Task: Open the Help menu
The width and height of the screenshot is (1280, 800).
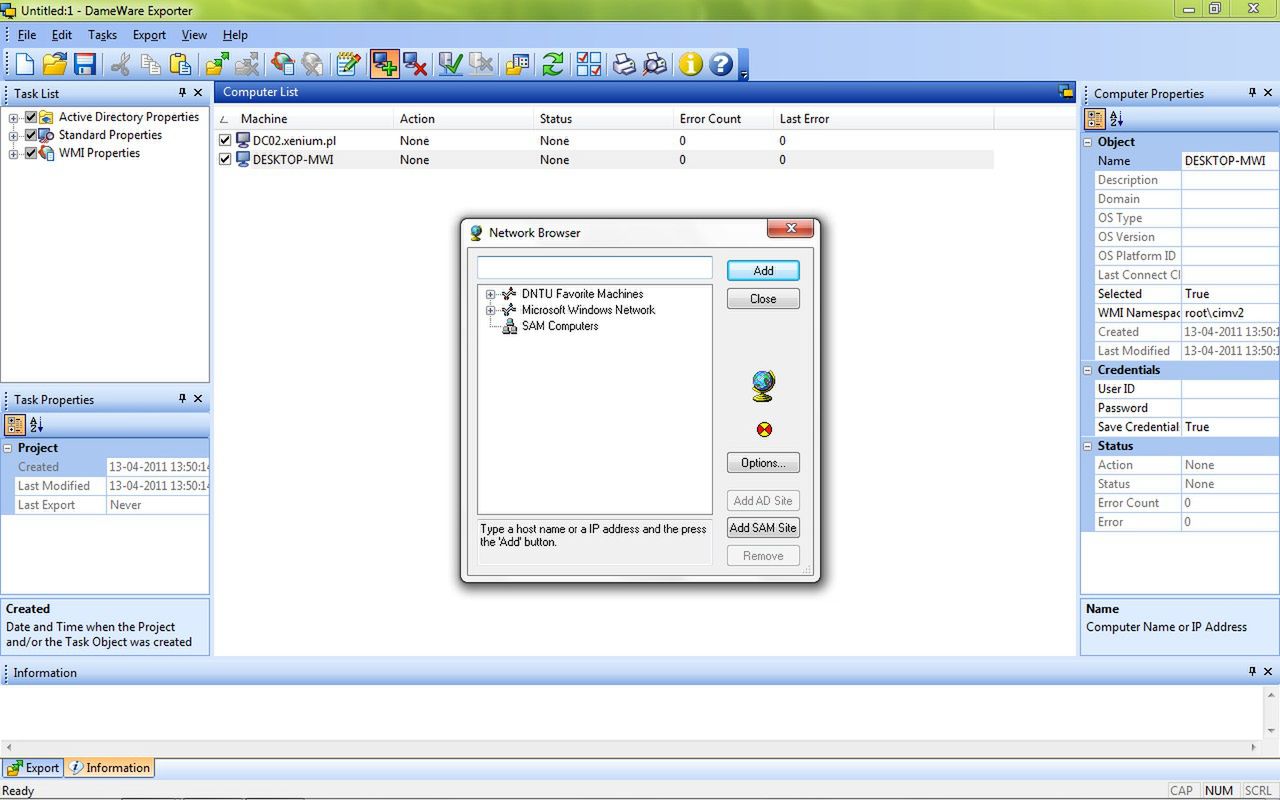Action: (x=235, y=35)
